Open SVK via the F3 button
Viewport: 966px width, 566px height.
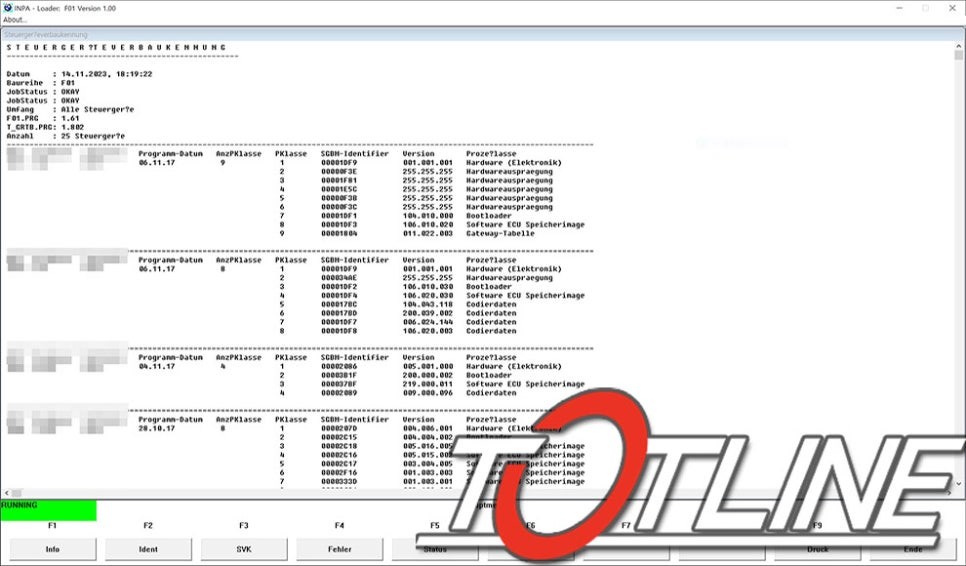point(243,549)
